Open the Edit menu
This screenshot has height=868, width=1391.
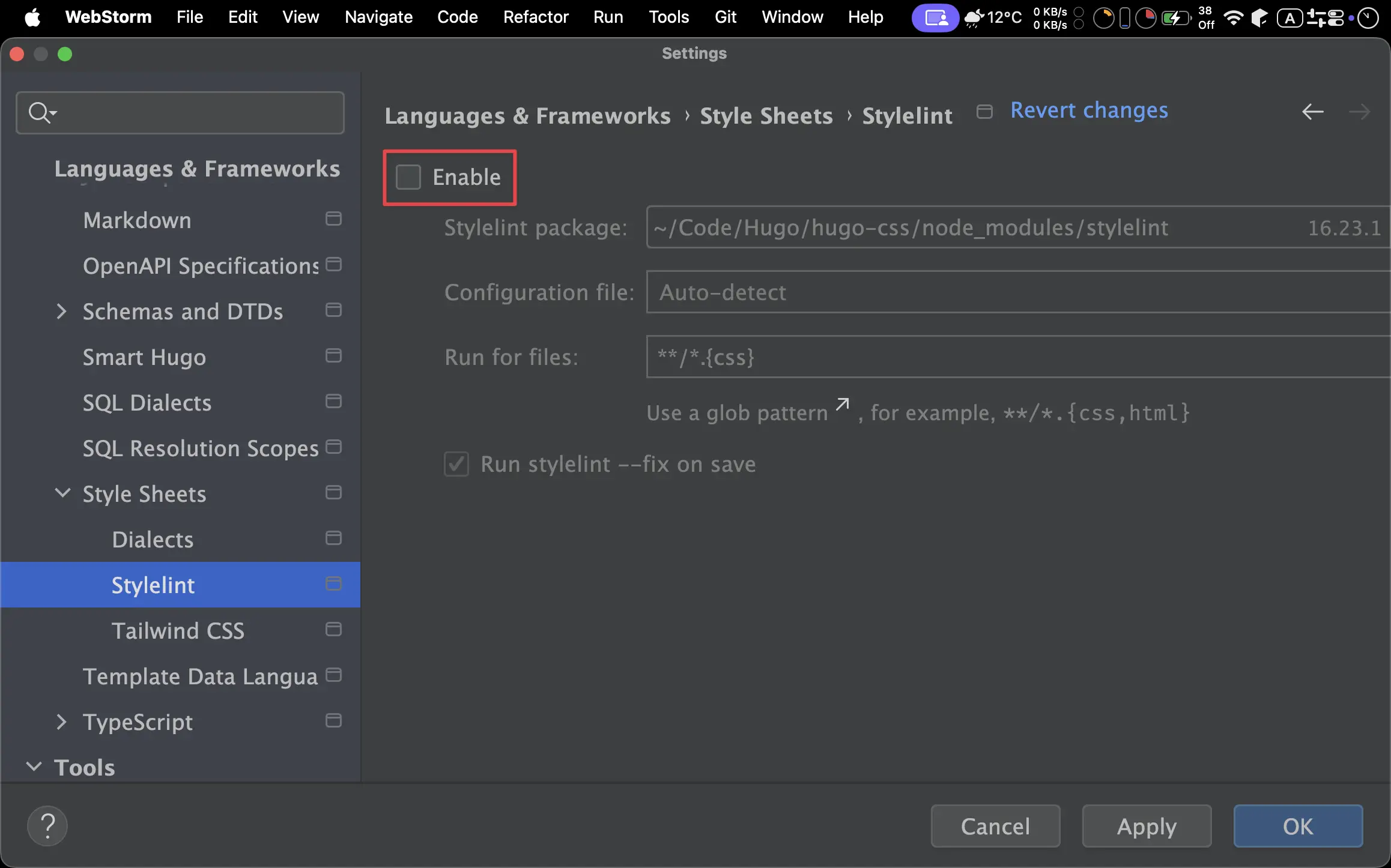pyautogui.click(x=243, y=17)
